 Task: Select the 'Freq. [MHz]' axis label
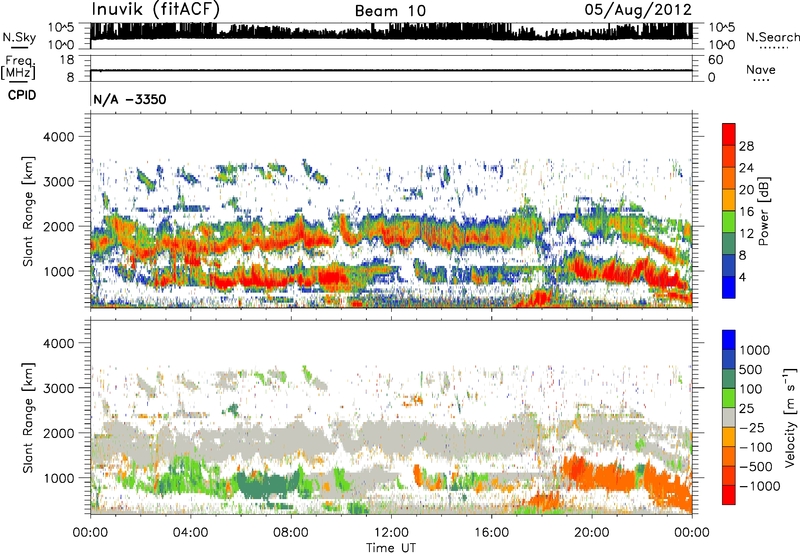click(x=19, y=68)
